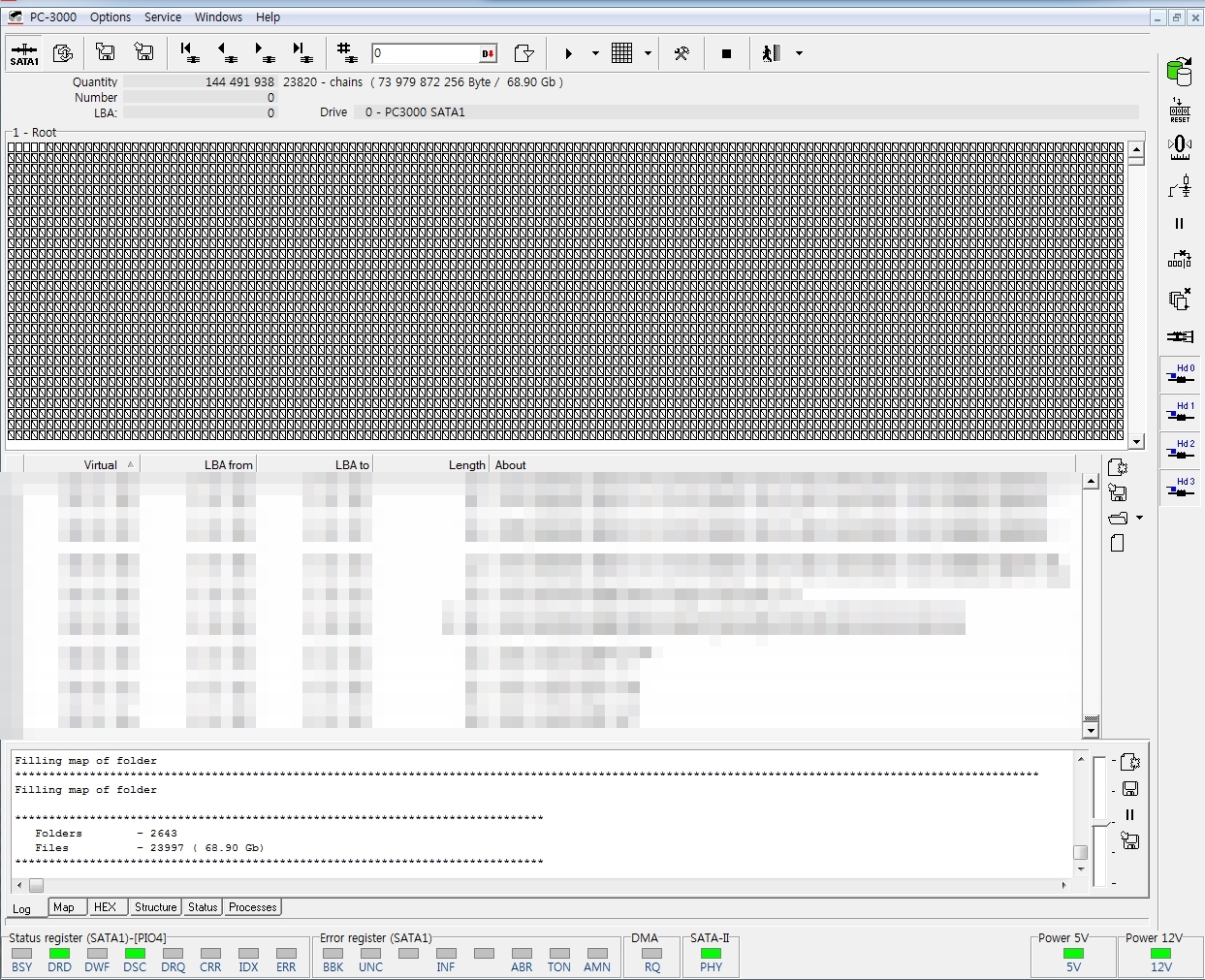Click the RESET icon in right sidebar
This screenshot has width=1205, height=980.
pyautogui.click(x=1180, y=110)
